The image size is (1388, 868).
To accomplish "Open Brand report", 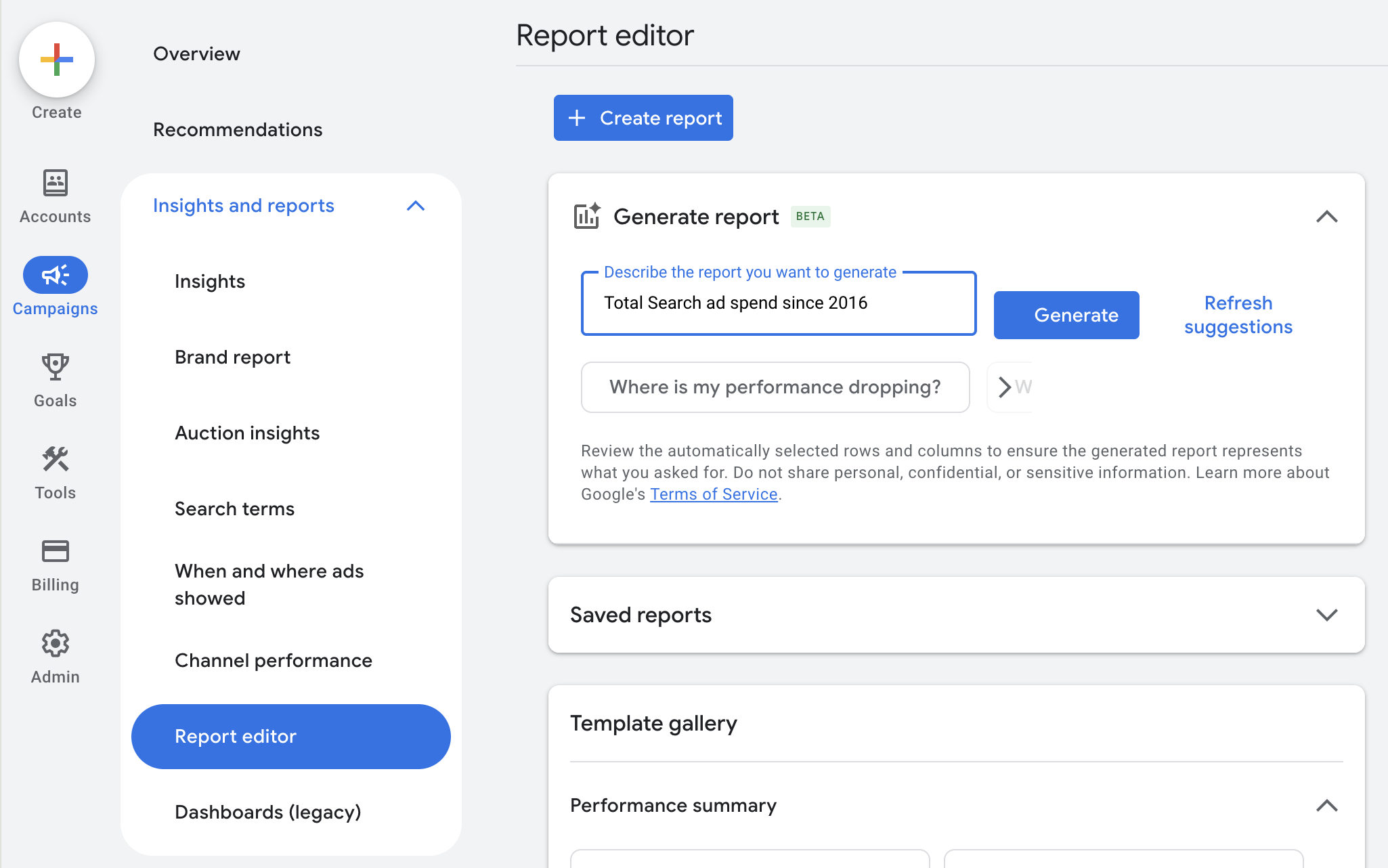I will click(232, 357).
